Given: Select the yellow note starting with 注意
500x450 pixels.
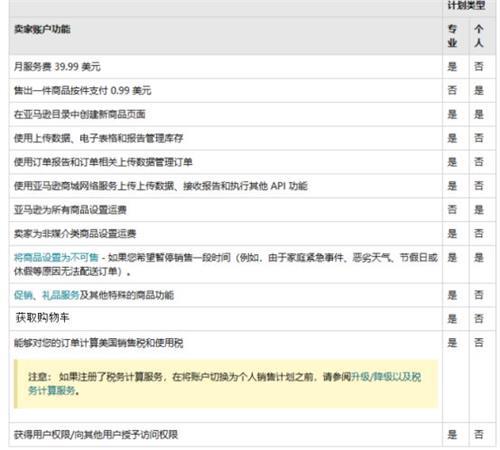Looking at the screenshot, I should tap(226, 384).
